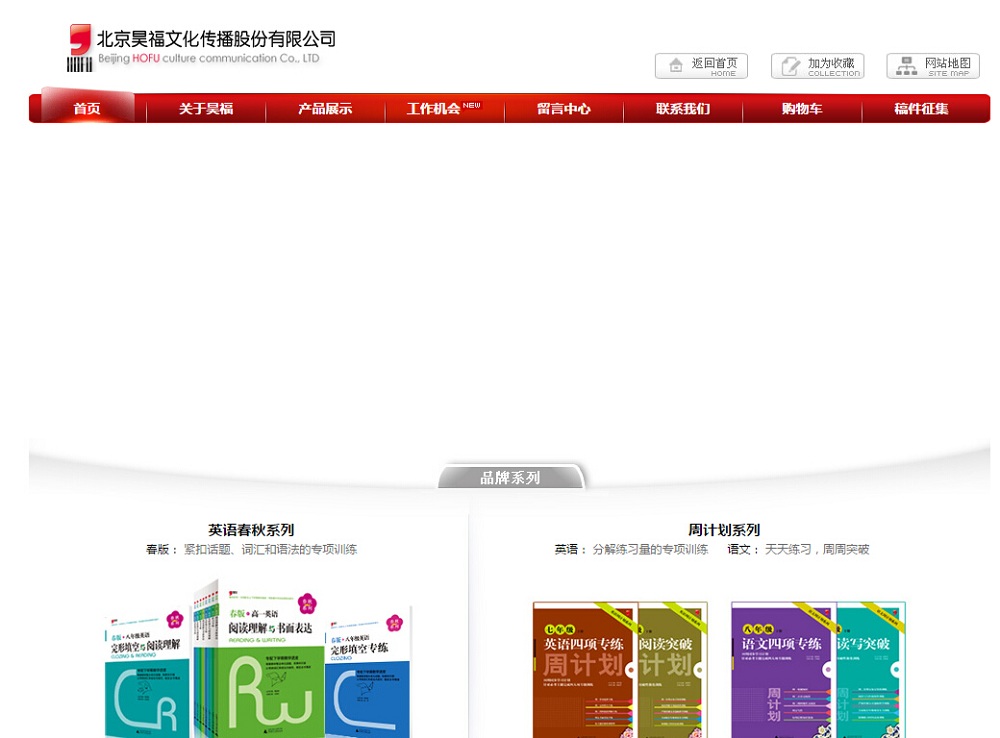The height and width of the screenshot is (738, 1000).
Task: Open the 稿件征集 menu item
Action: 922,108
